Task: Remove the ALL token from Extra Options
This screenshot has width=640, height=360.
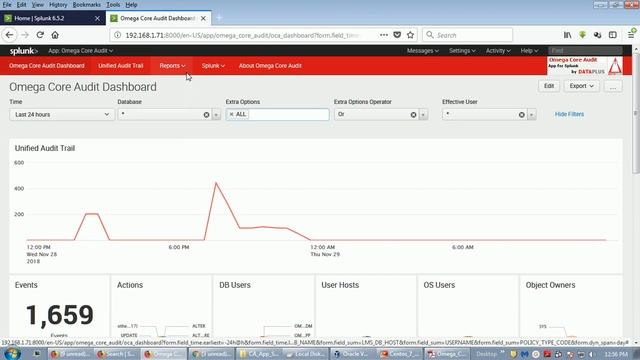Action: (231, 115)
